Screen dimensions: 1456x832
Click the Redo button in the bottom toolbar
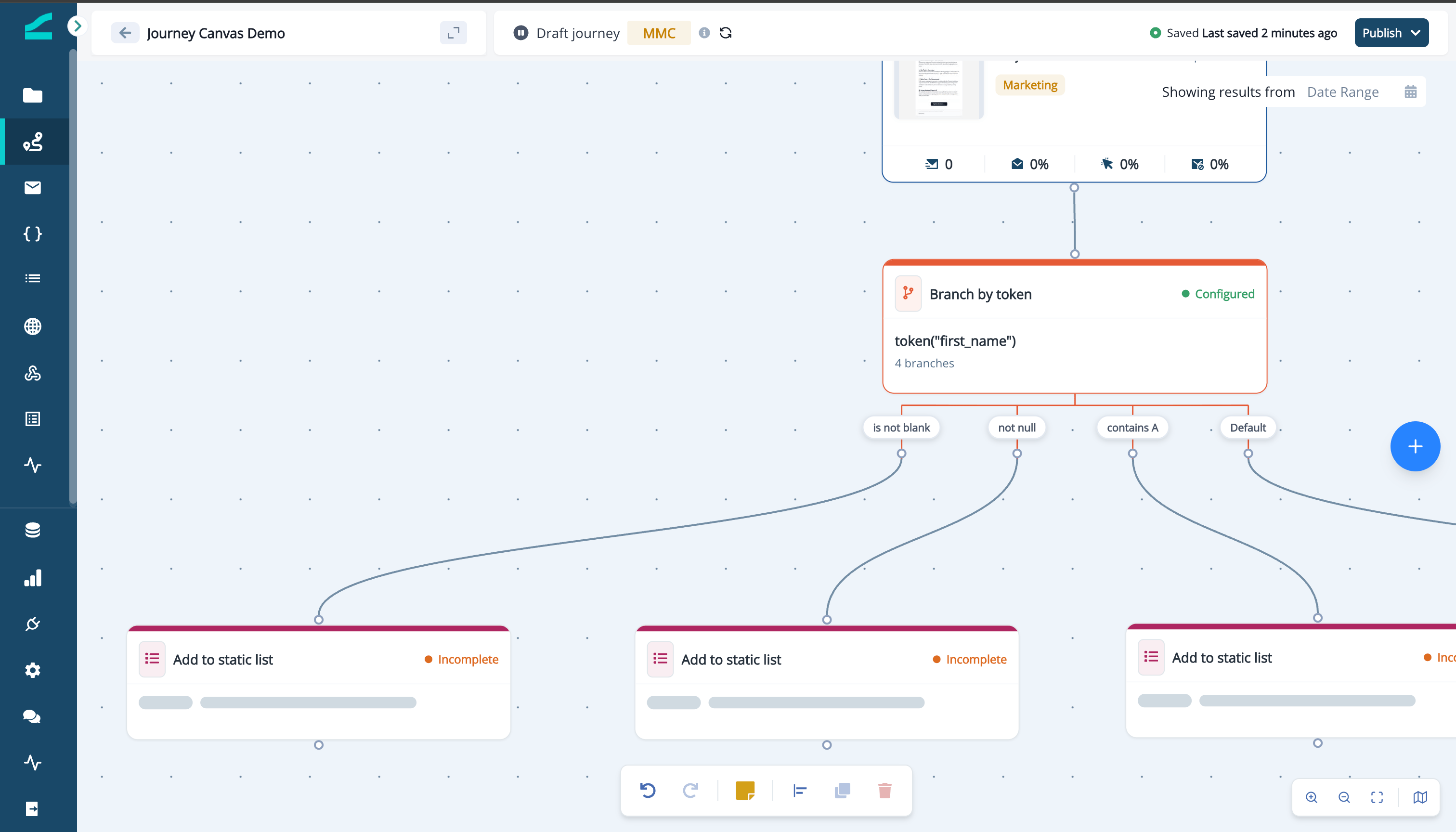coord(690,790)
